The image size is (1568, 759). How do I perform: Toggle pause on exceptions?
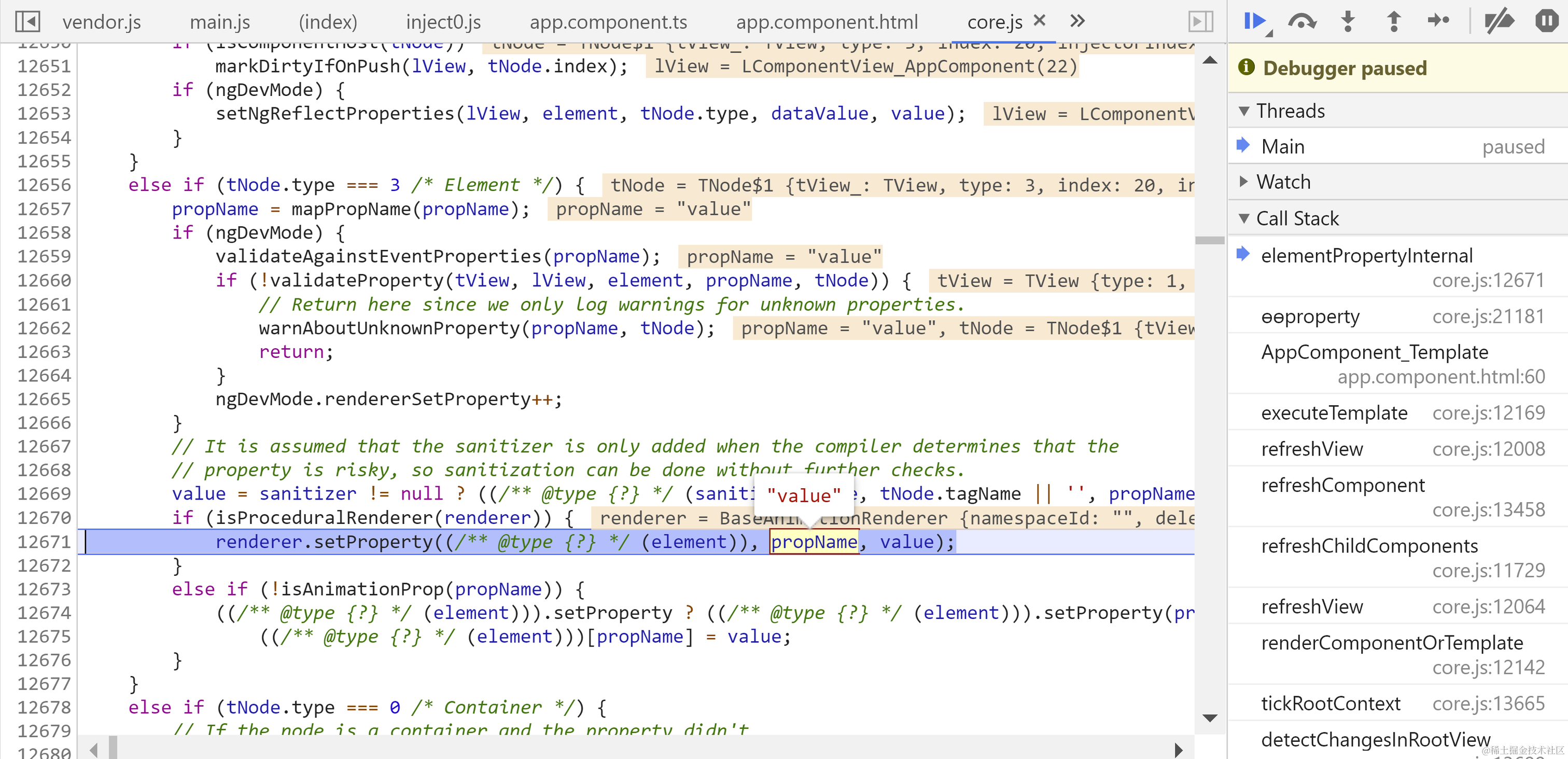click(1546, 21)
